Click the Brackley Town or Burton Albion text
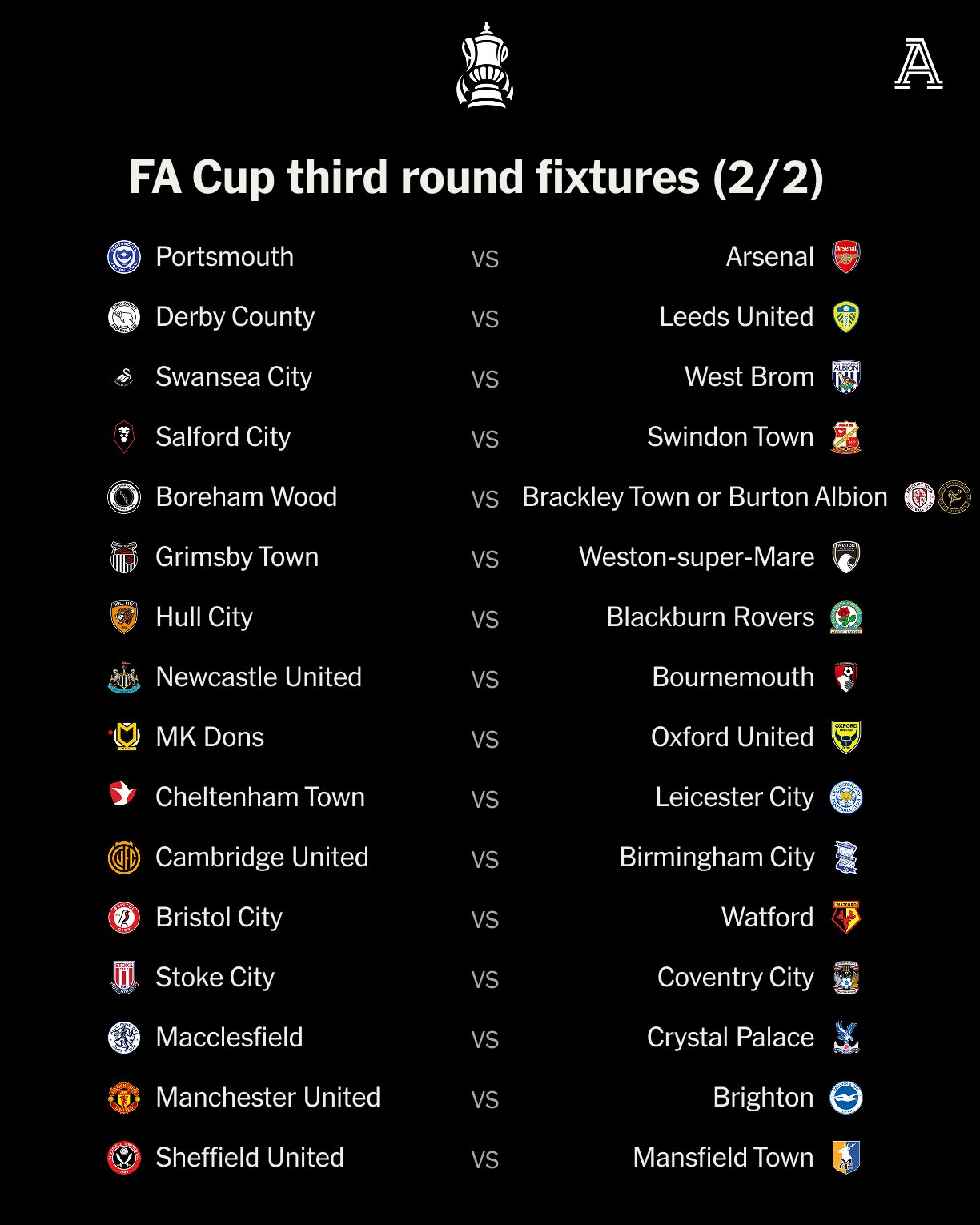Screen dimensions: 980x1225 click(705, 497)
